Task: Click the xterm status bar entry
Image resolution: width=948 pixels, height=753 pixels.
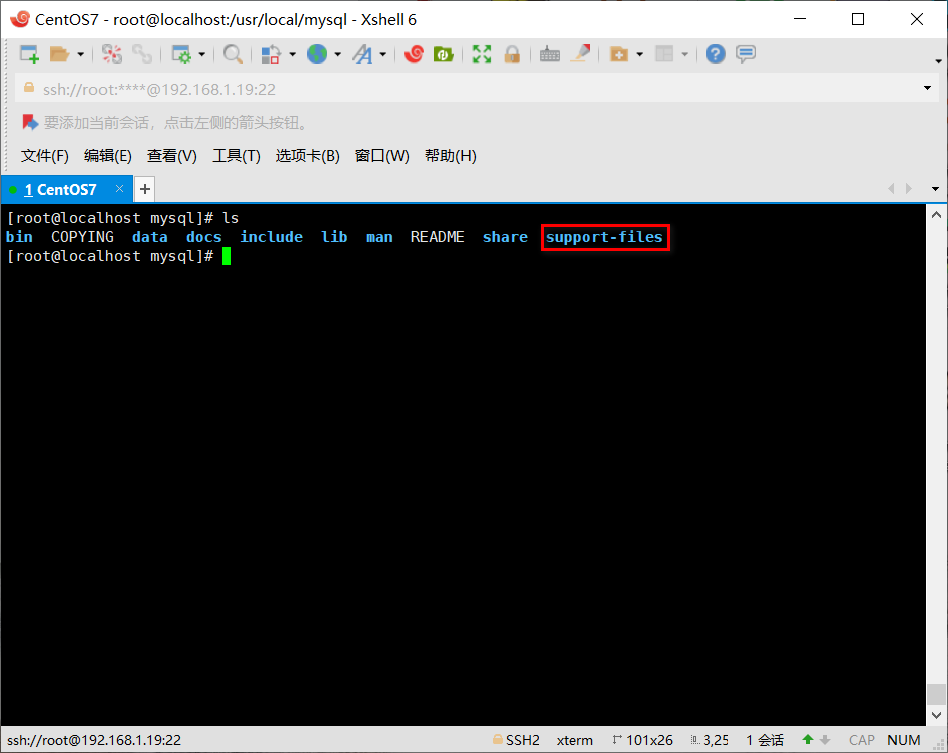Action: coord(574,740)
